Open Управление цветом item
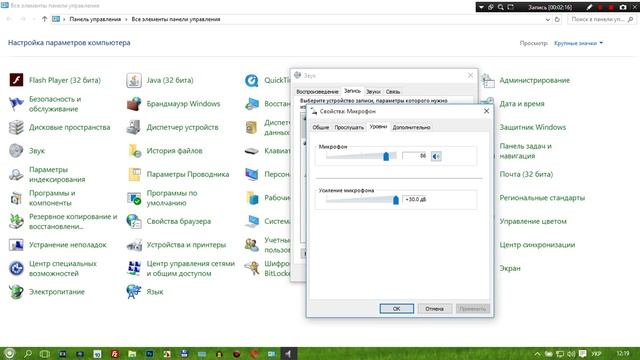 tap(533, 221)
